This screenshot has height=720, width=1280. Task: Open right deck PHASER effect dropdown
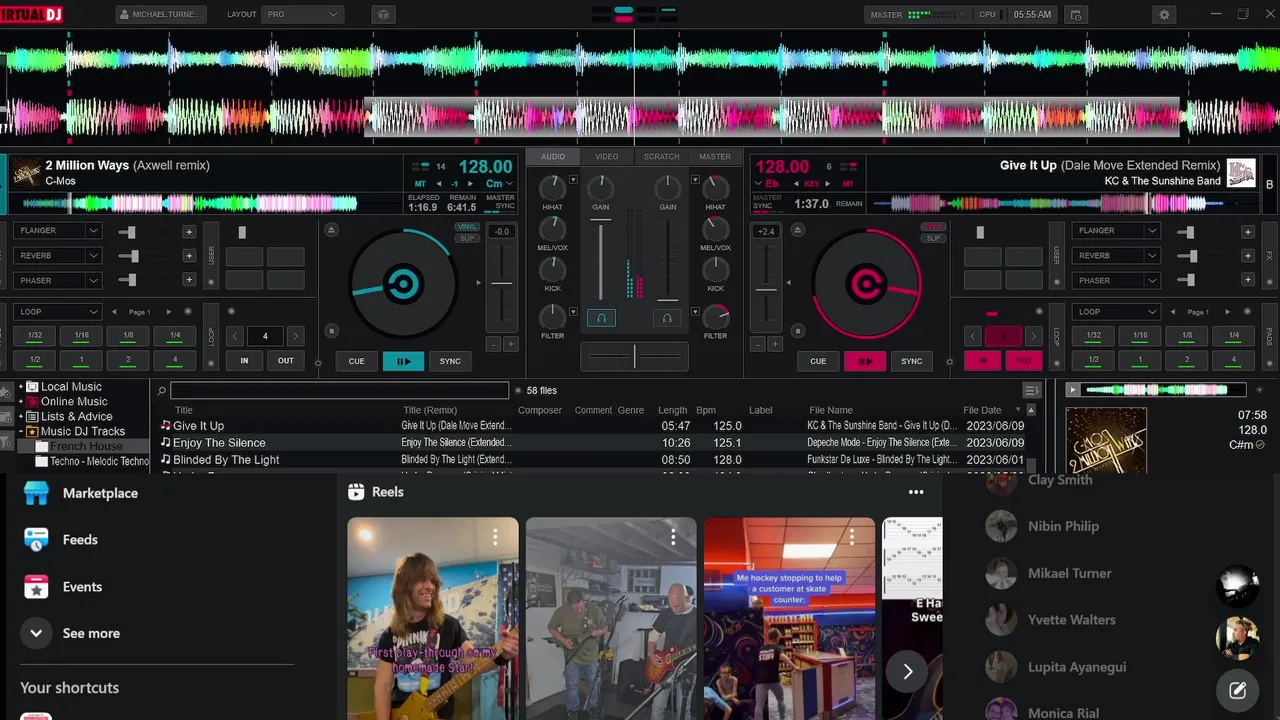[x=1152, y=281]
